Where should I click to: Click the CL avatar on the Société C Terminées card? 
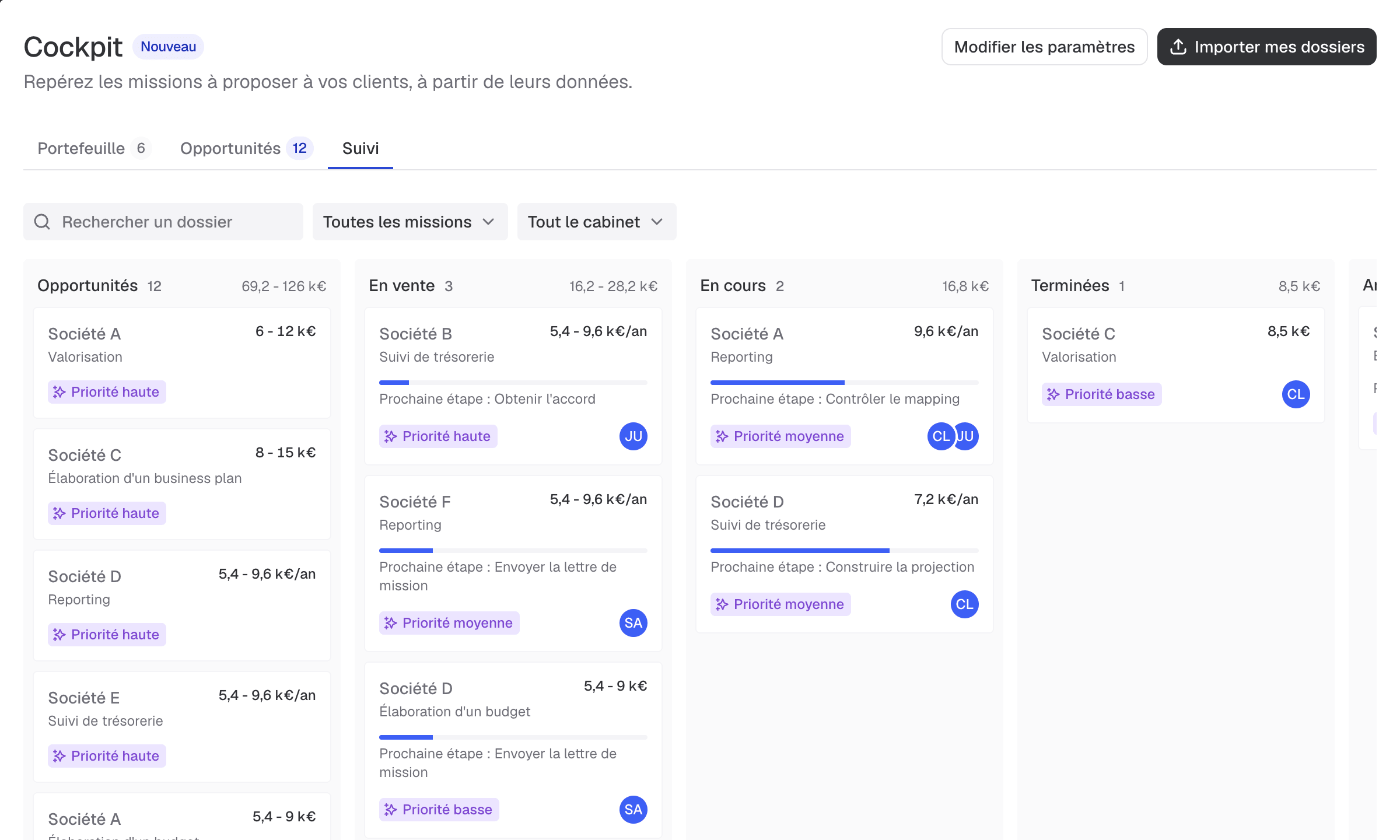click(x=1296, y=394)
